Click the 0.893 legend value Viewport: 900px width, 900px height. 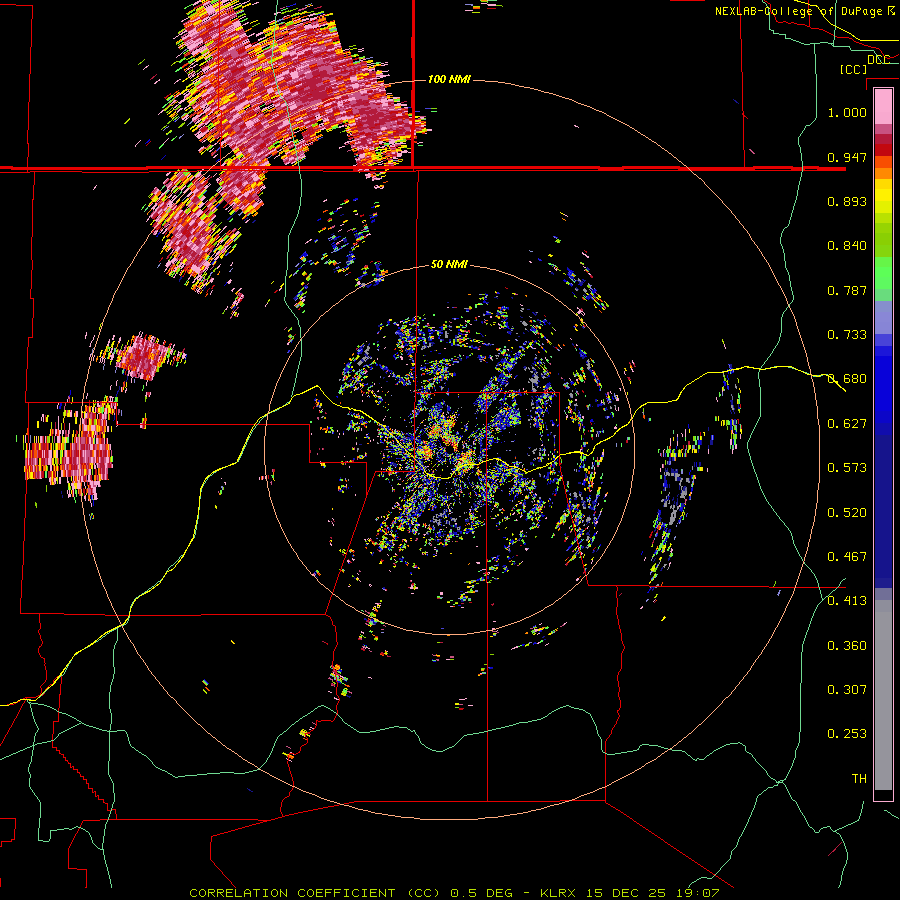click(x=847, y=201)
